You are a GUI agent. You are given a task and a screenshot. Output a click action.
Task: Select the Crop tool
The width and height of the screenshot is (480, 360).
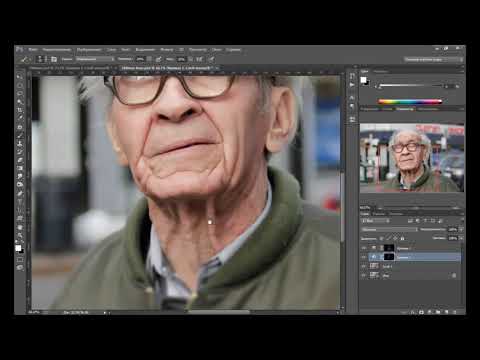(20, 110)
